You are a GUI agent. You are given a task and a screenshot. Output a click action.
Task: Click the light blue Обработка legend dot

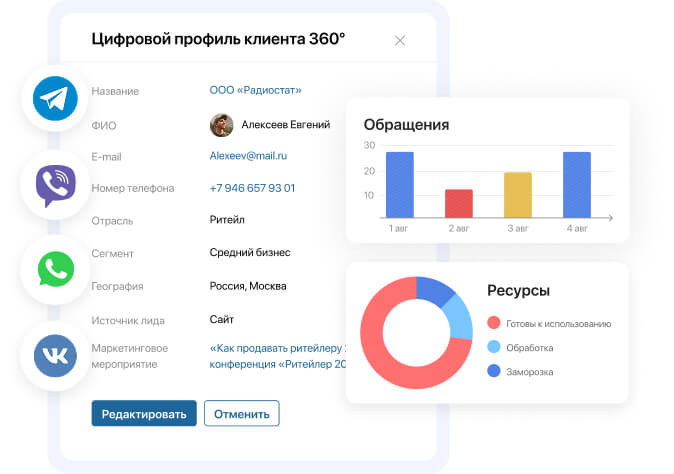[x=494, y=347]
